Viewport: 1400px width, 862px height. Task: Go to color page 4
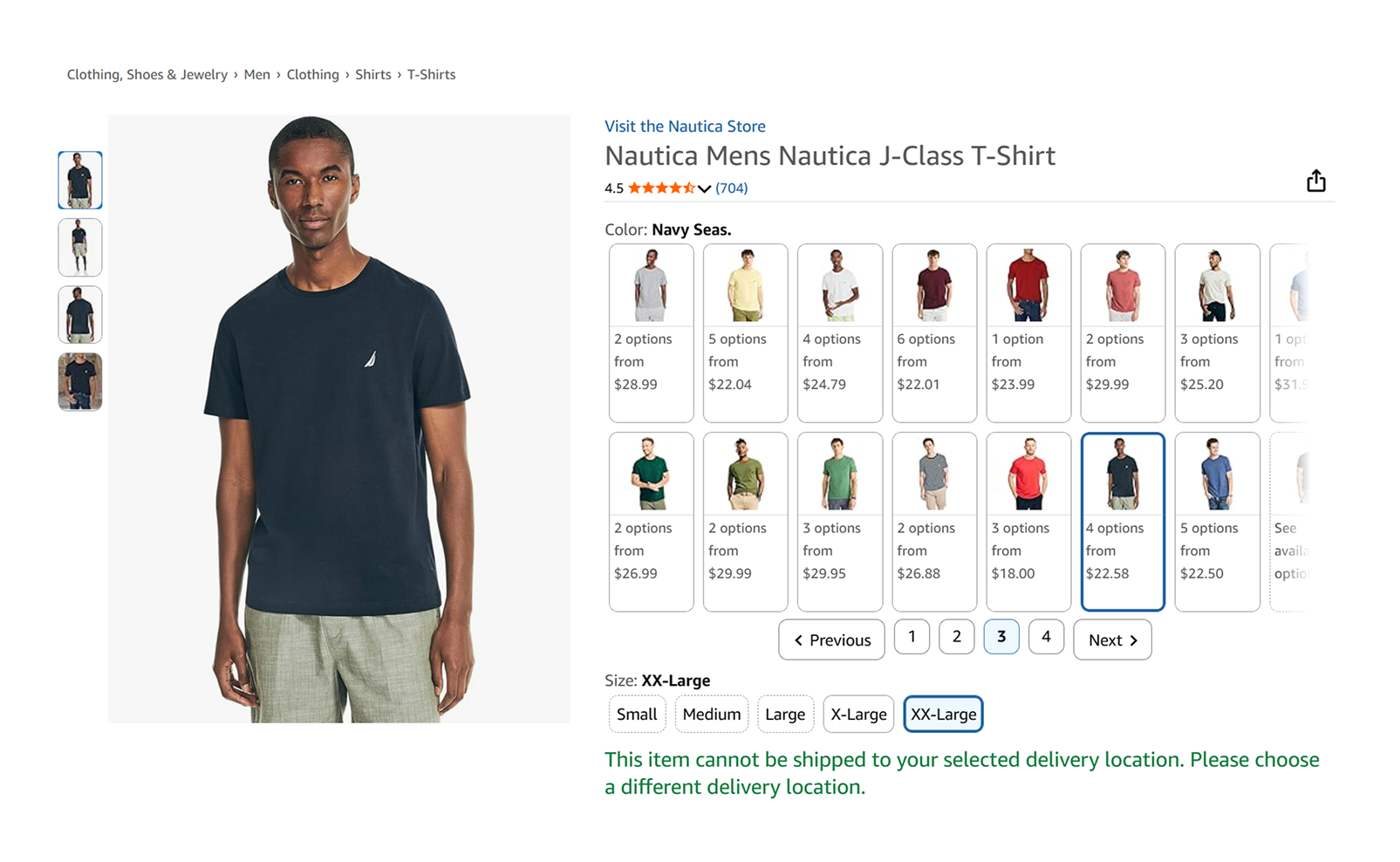[x=1046, y=637]
